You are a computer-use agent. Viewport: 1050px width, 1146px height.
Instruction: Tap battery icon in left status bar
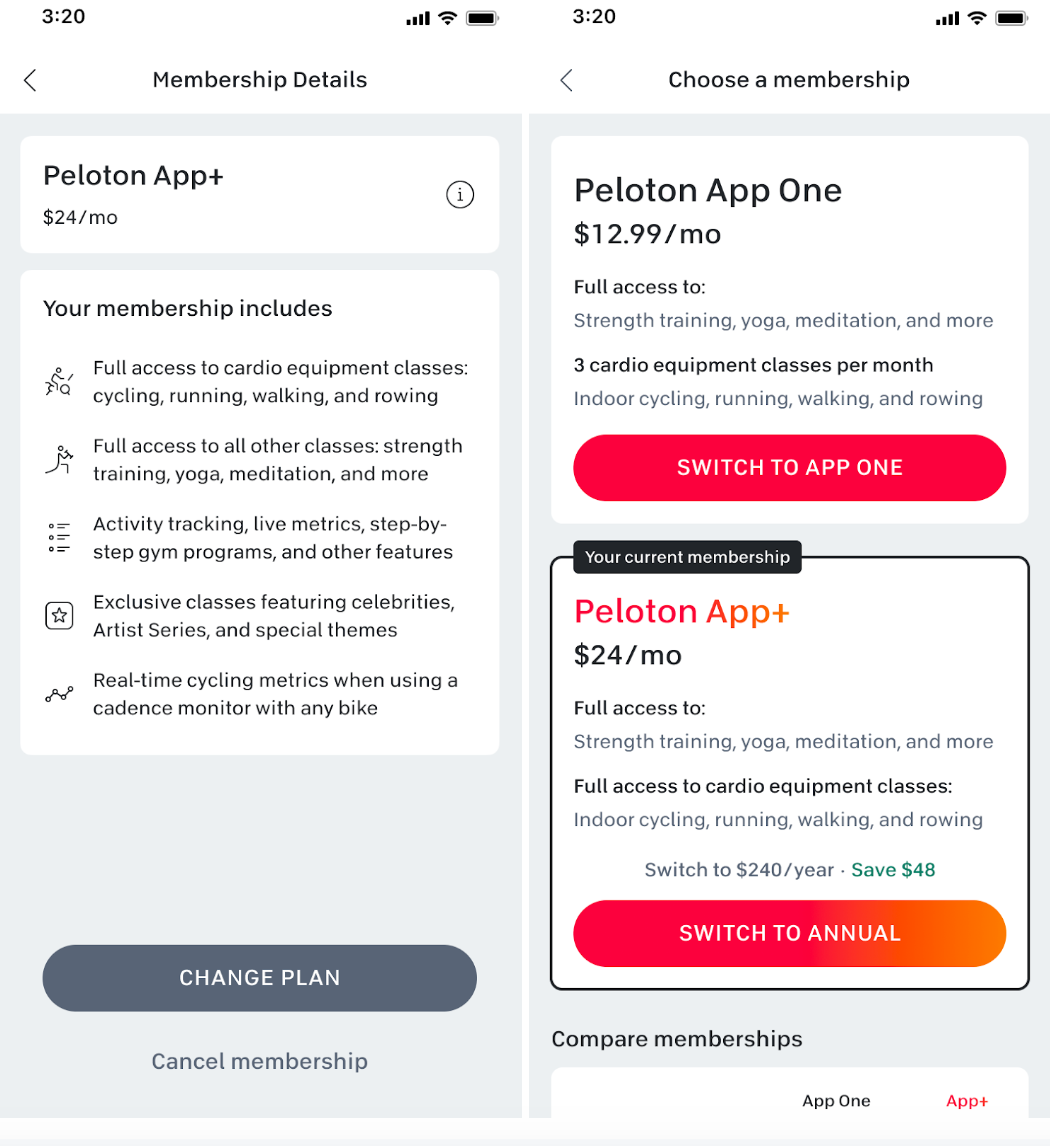[x=482, y=18]
